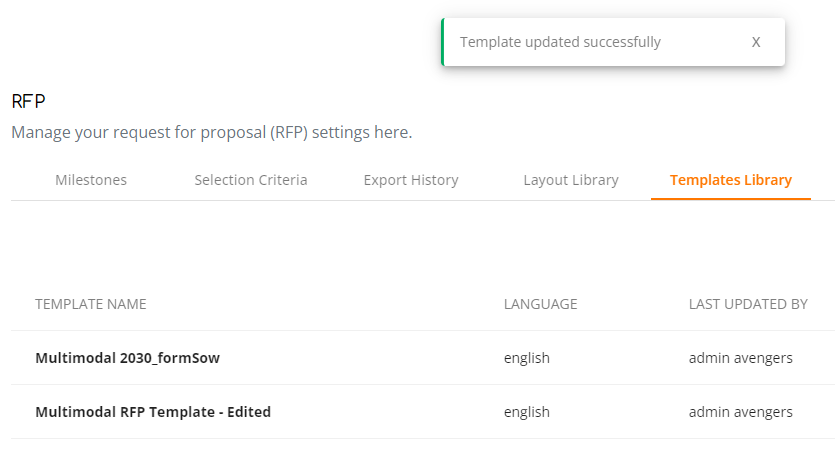Open the Multimodal 2030_formSow template
The height and width of the screenshot is (476, 835).
tap(127, 358)
